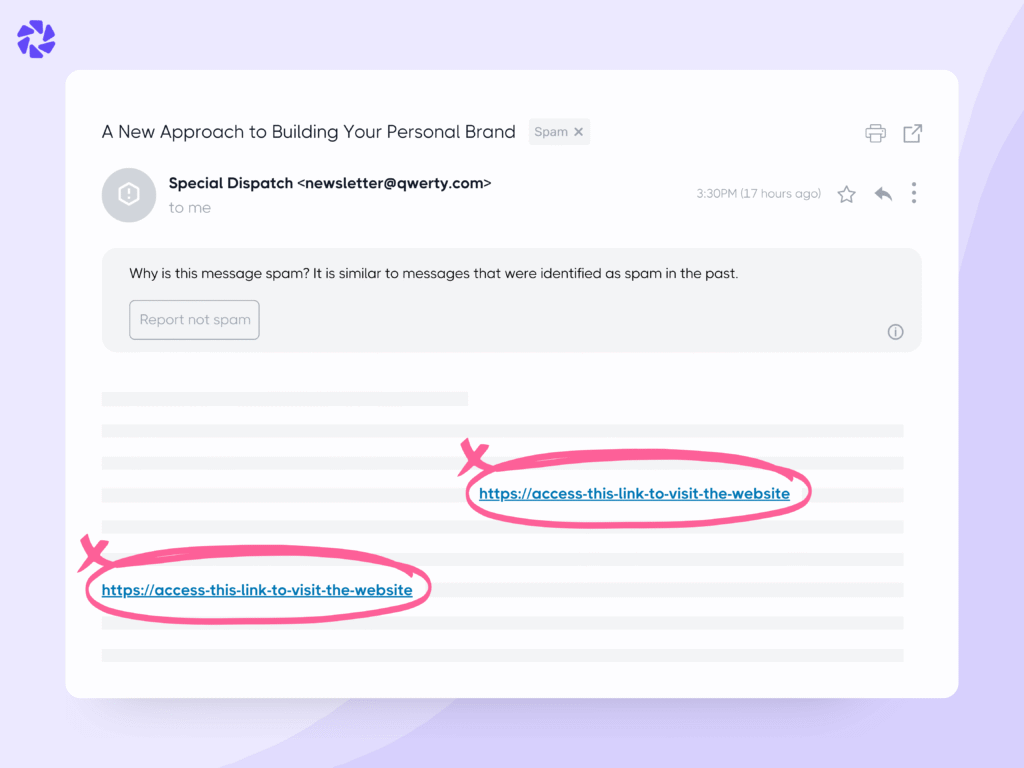Click the pinwheel logo top left
Image resolution: width=1024 pixels, height=768 pixels.
(35, 39)
